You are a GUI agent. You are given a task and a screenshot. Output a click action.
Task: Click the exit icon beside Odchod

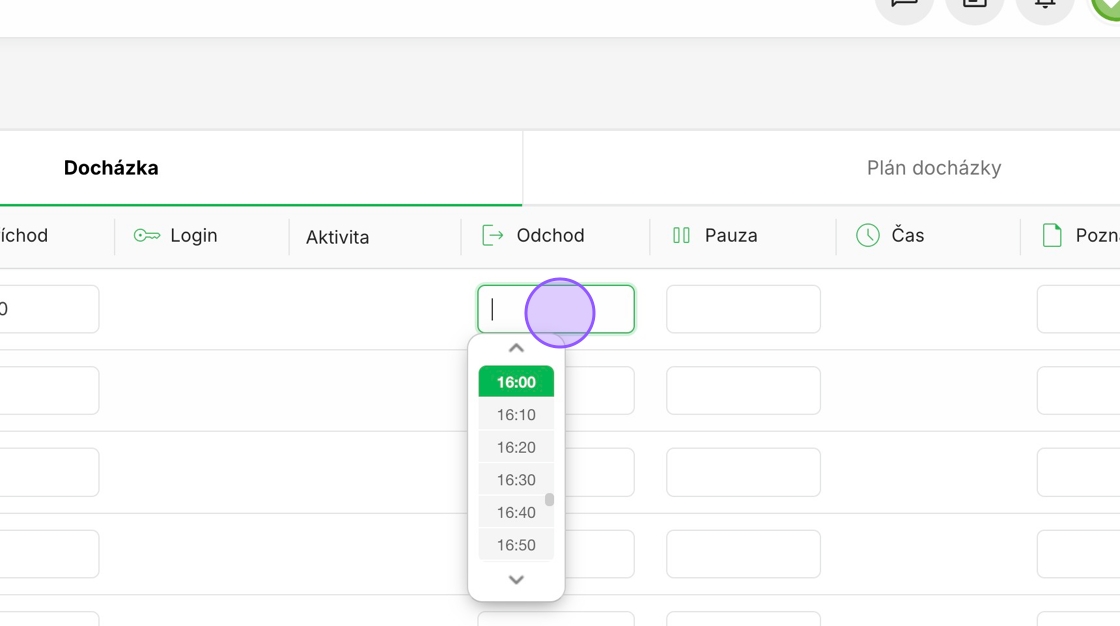[492, 236]
